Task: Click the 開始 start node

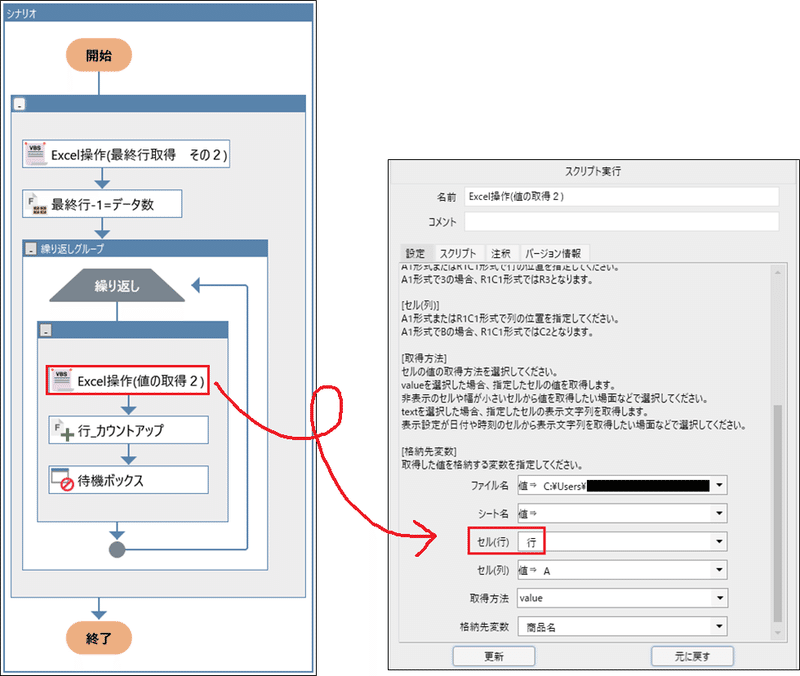Action: (x=97, y=55)
